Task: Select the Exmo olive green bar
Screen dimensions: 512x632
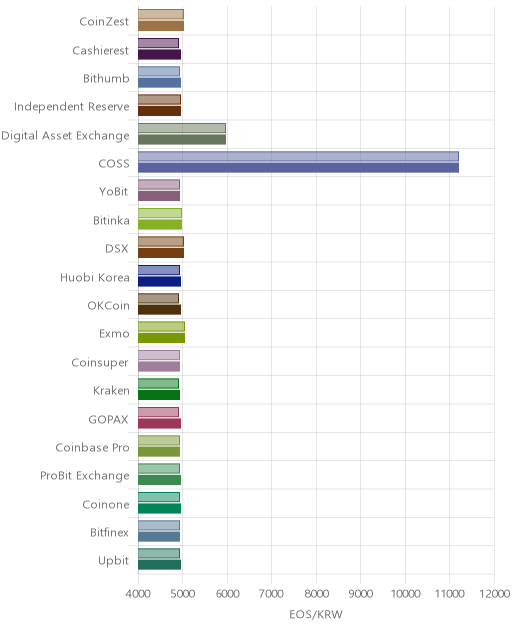Action: 162,338
